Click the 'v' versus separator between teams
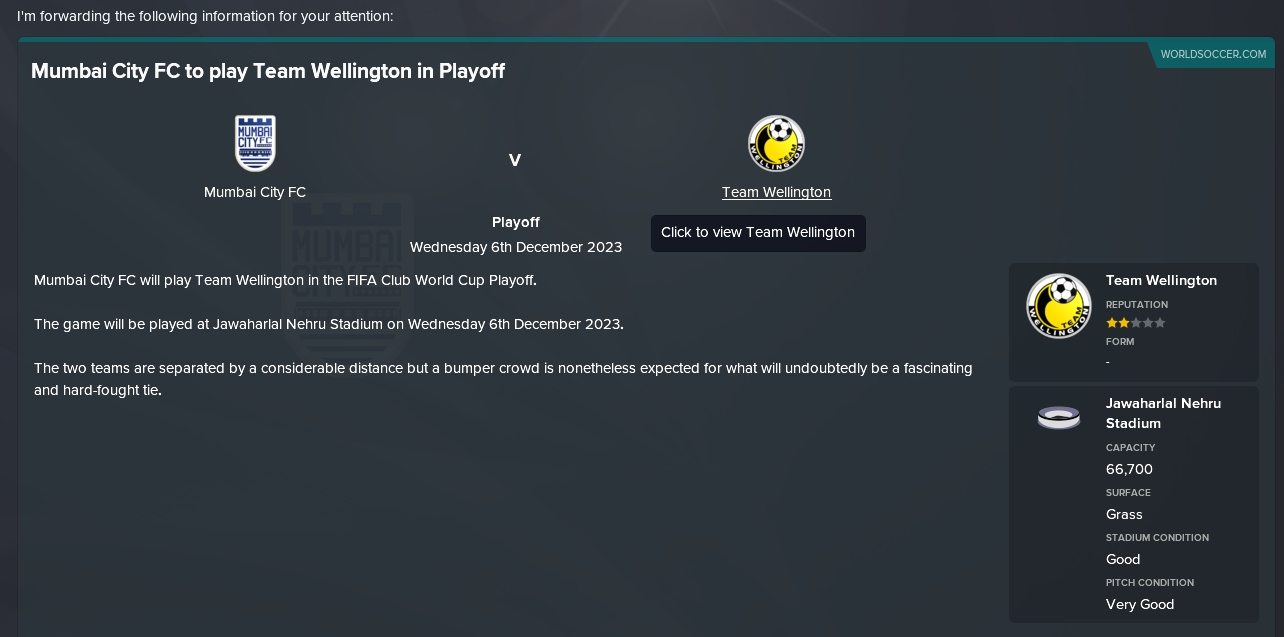The height and width of the screenshot is (637, 1284). point(515,160)
